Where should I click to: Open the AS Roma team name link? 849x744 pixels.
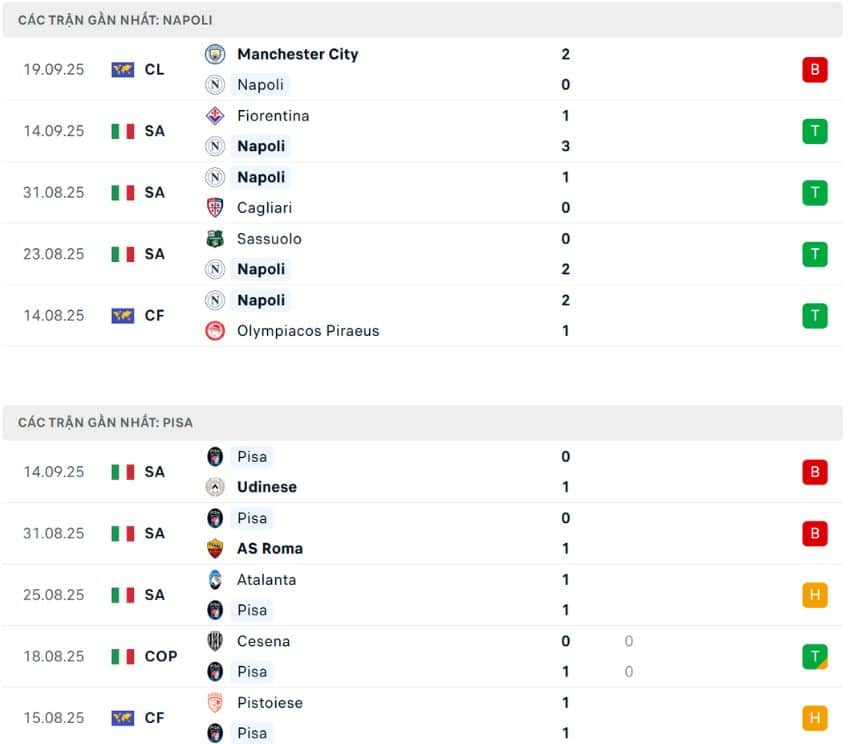tap(269, 548)
